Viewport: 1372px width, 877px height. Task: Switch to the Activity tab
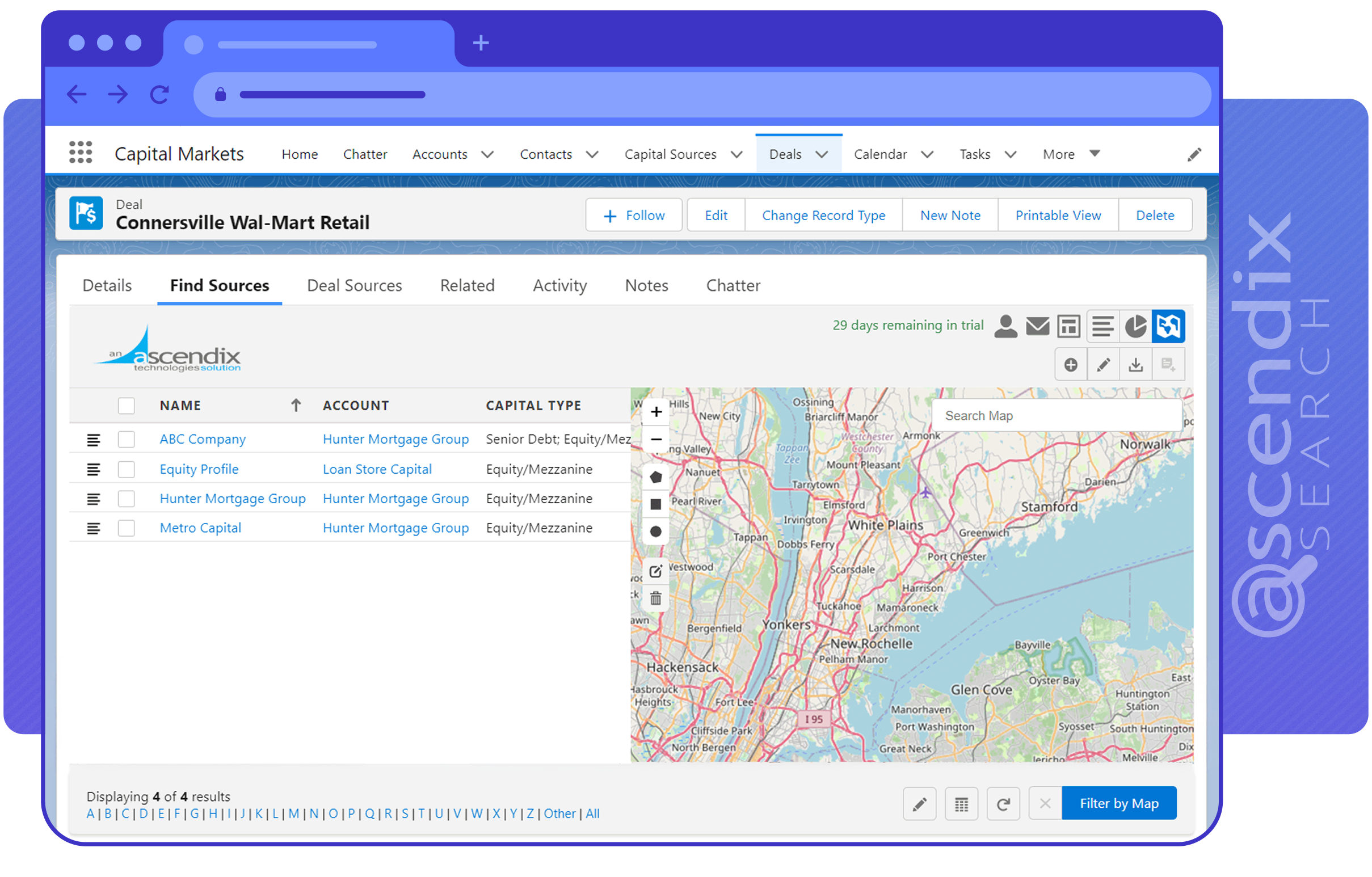click(x=560, y=285)
